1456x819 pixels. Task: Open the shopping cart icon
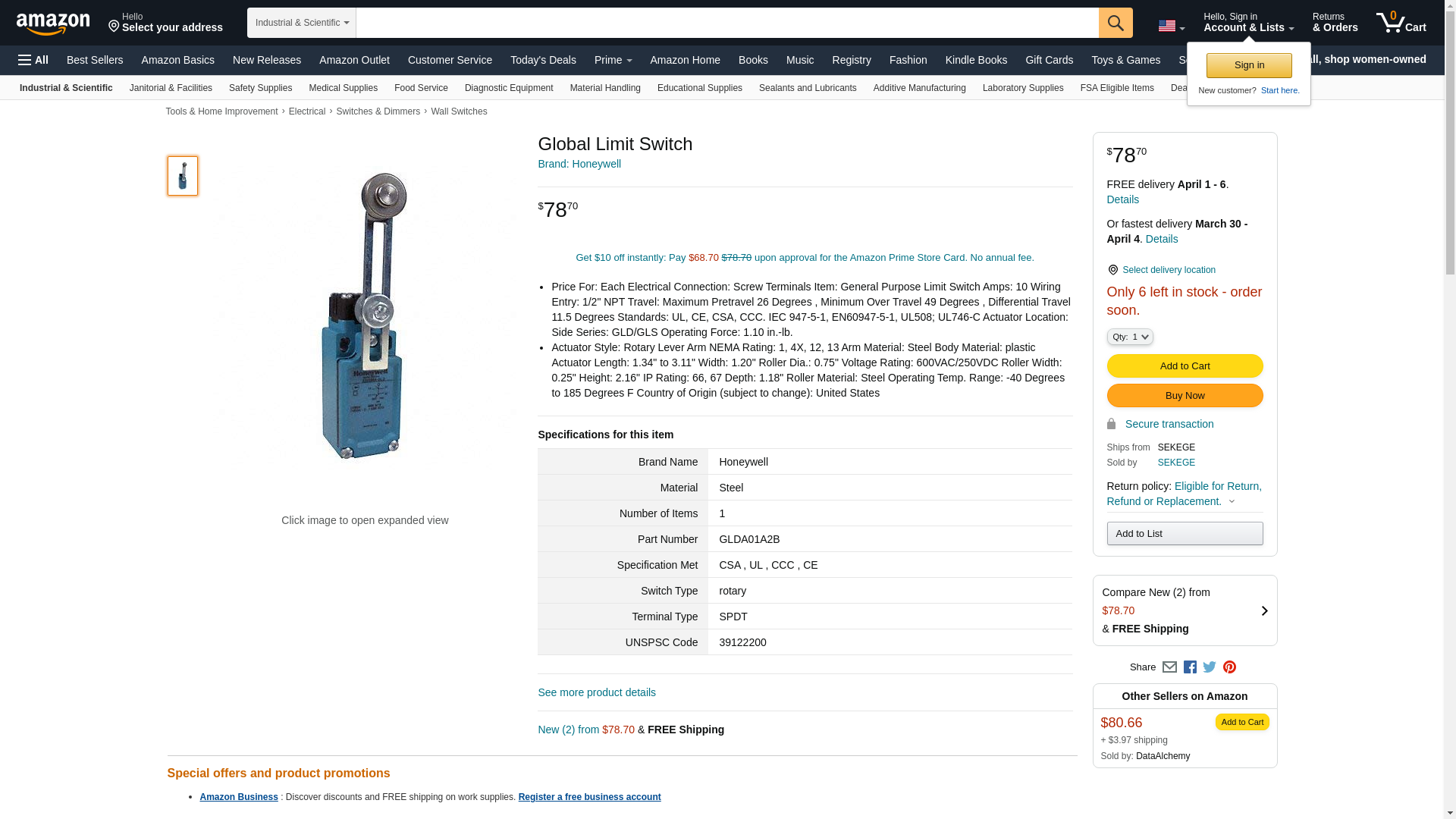1401,22
